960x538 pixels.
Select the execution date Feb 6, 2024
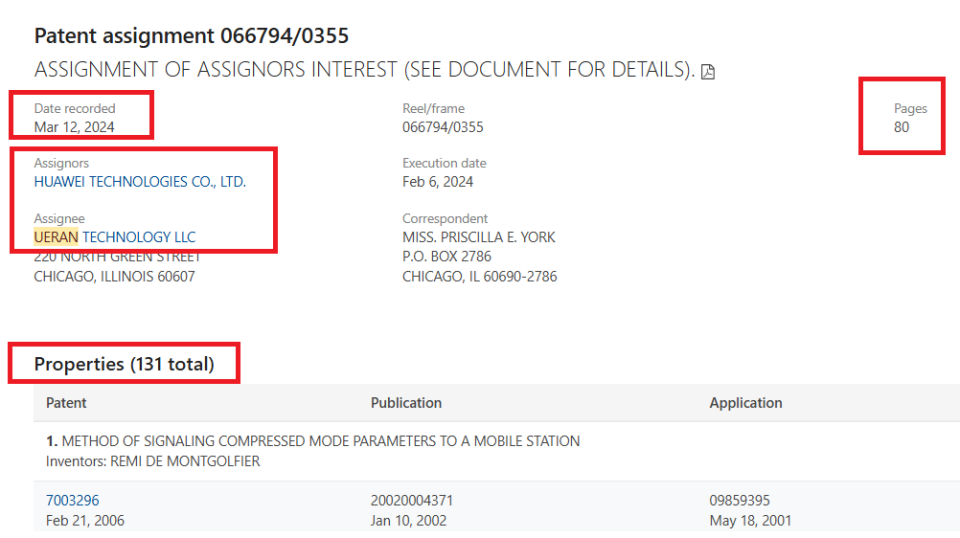[x=438, y=182]
